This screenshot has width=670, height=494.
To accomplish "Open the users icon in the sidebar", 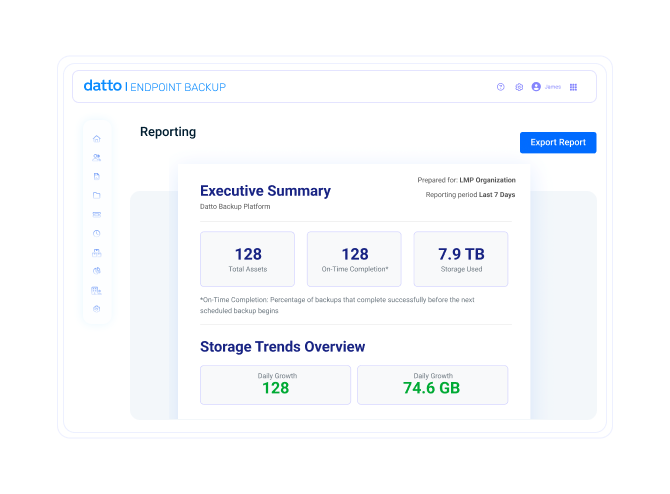I will (97, 157).
